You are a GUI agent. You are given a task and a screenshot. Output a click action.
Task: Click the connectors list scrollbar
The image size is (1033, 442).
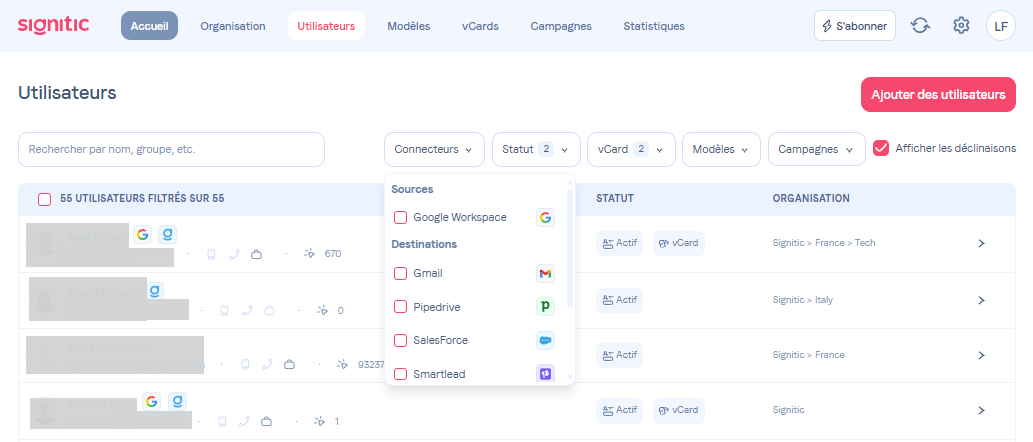click(x=570, y=247)
